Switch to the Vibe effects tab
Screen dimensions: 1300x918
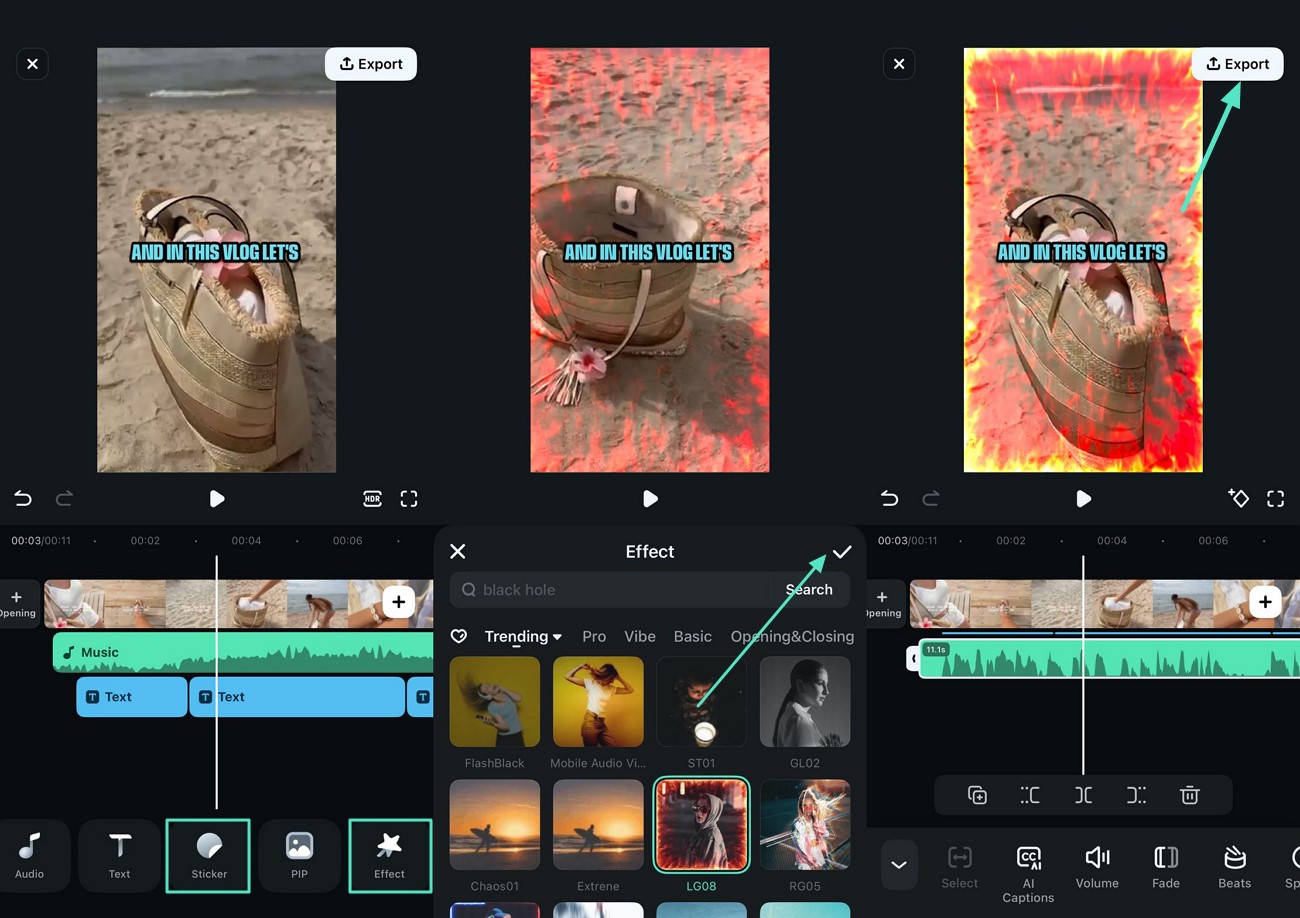point(640,636)
